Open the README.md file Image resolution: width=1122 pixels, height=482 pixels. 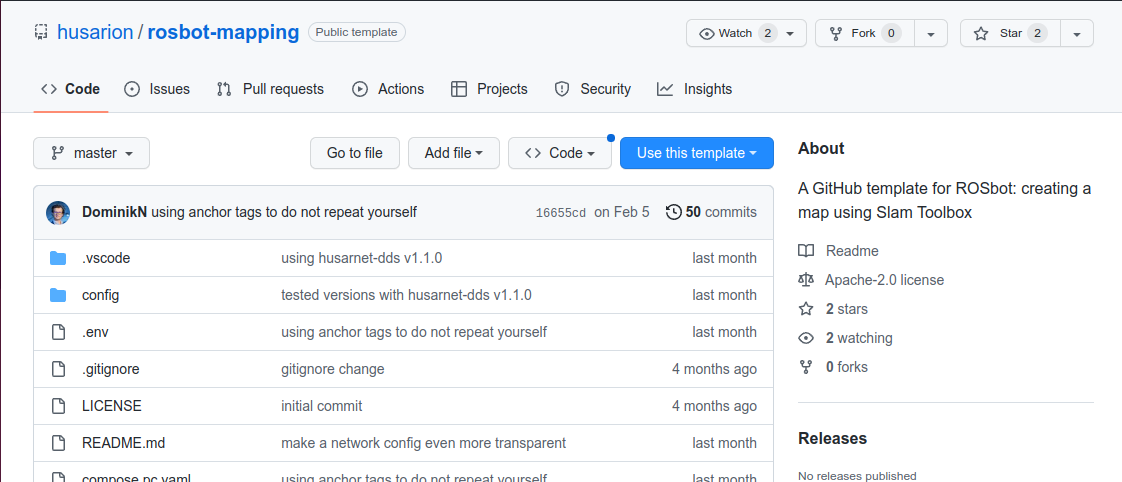pyautogui.click(x=124, y=443)
